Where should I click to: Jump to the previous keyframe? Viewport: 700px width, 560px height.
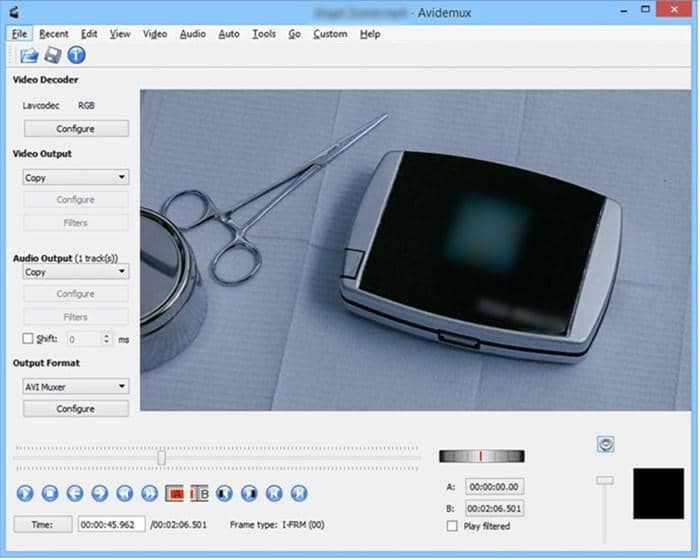pyautogui.click(x=125, y=493)
